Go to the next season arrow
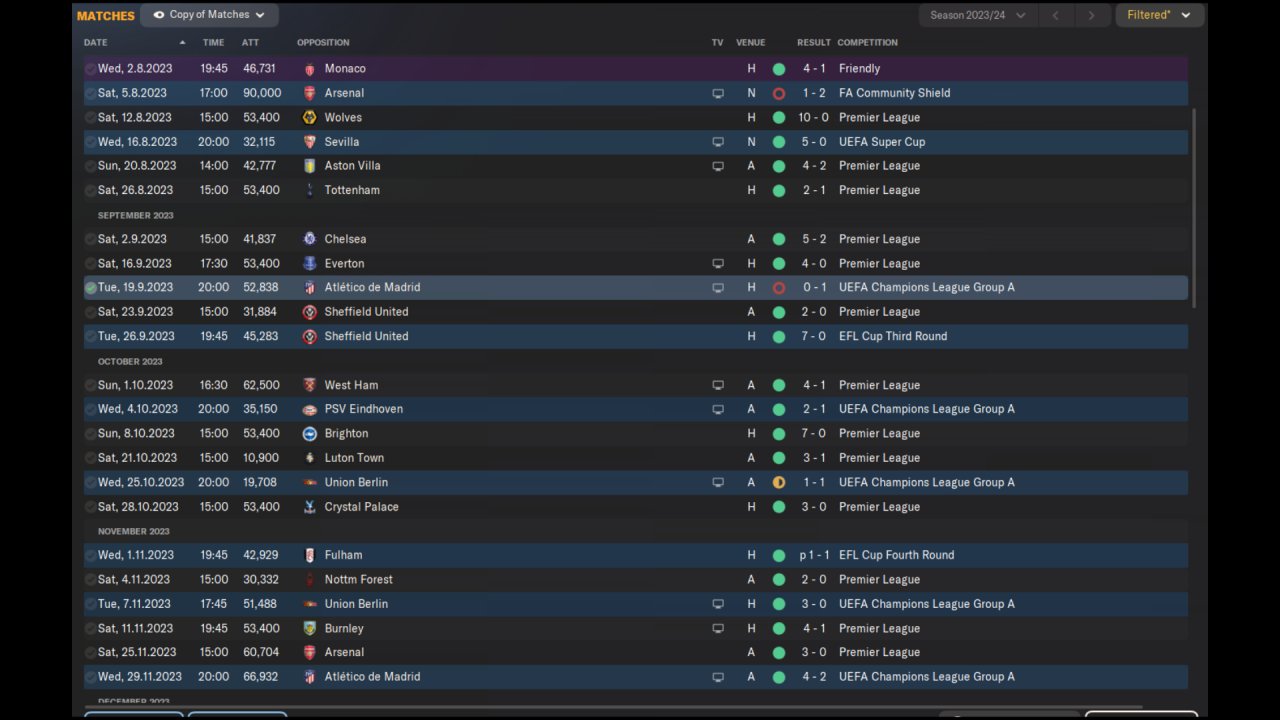This screenshot has width=1280, height=720. click(x=1091, y=15)
